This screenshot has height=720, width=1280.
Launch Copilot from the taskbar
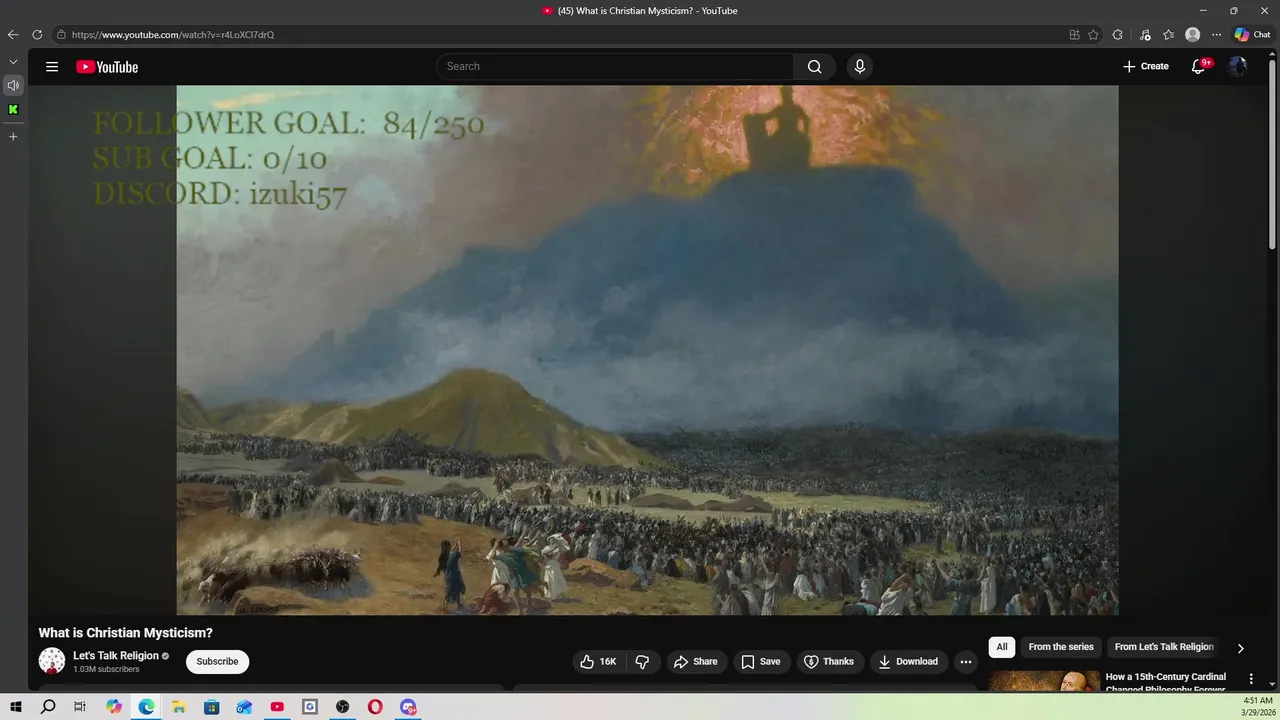[114, 707]
